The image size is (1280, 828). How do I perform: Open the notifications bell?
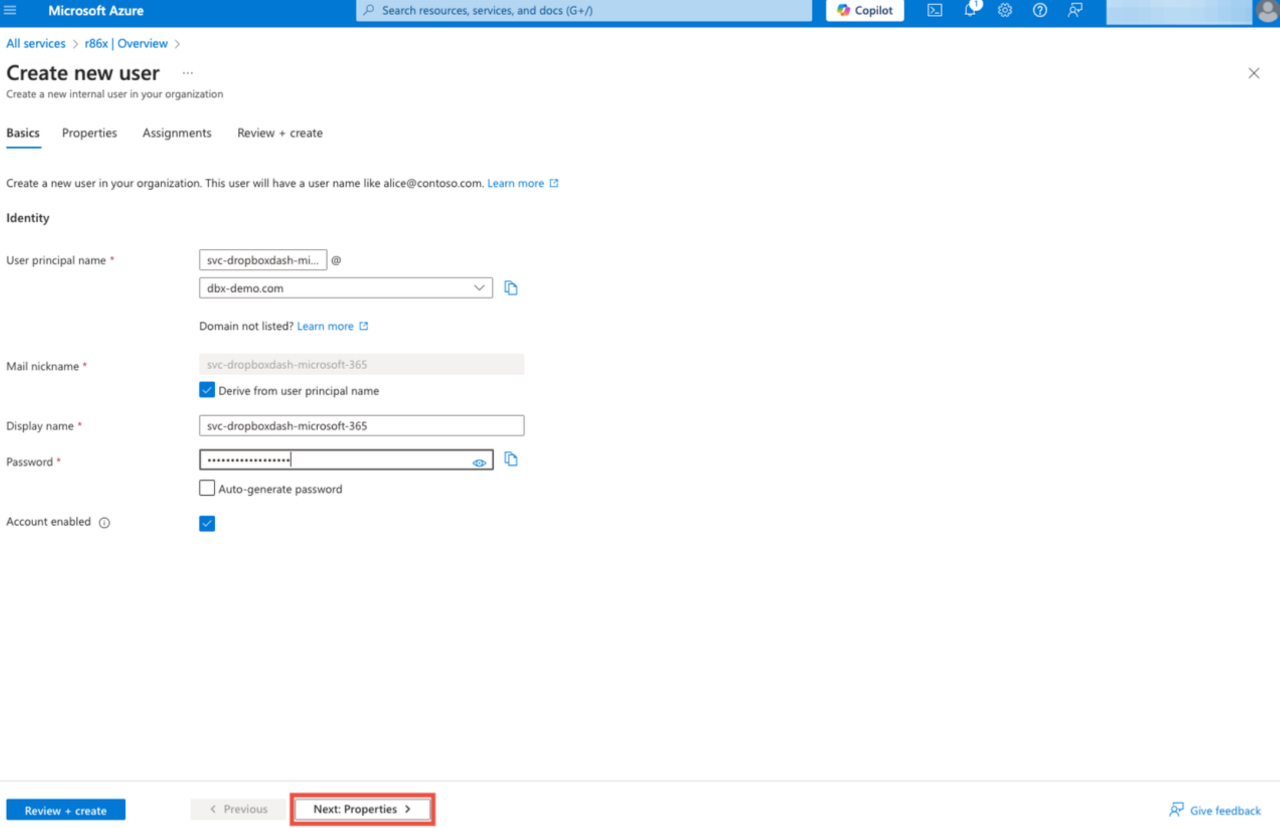[970, 10]
